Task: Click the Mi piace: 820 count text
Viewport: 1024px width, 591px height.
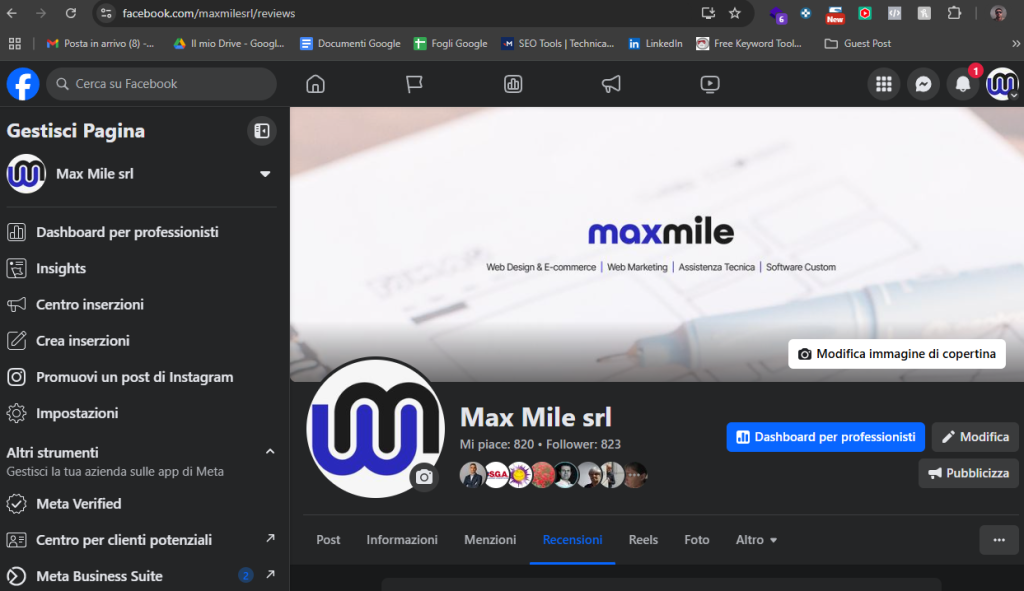Action: pyautogui.click(x=497, y=445)
